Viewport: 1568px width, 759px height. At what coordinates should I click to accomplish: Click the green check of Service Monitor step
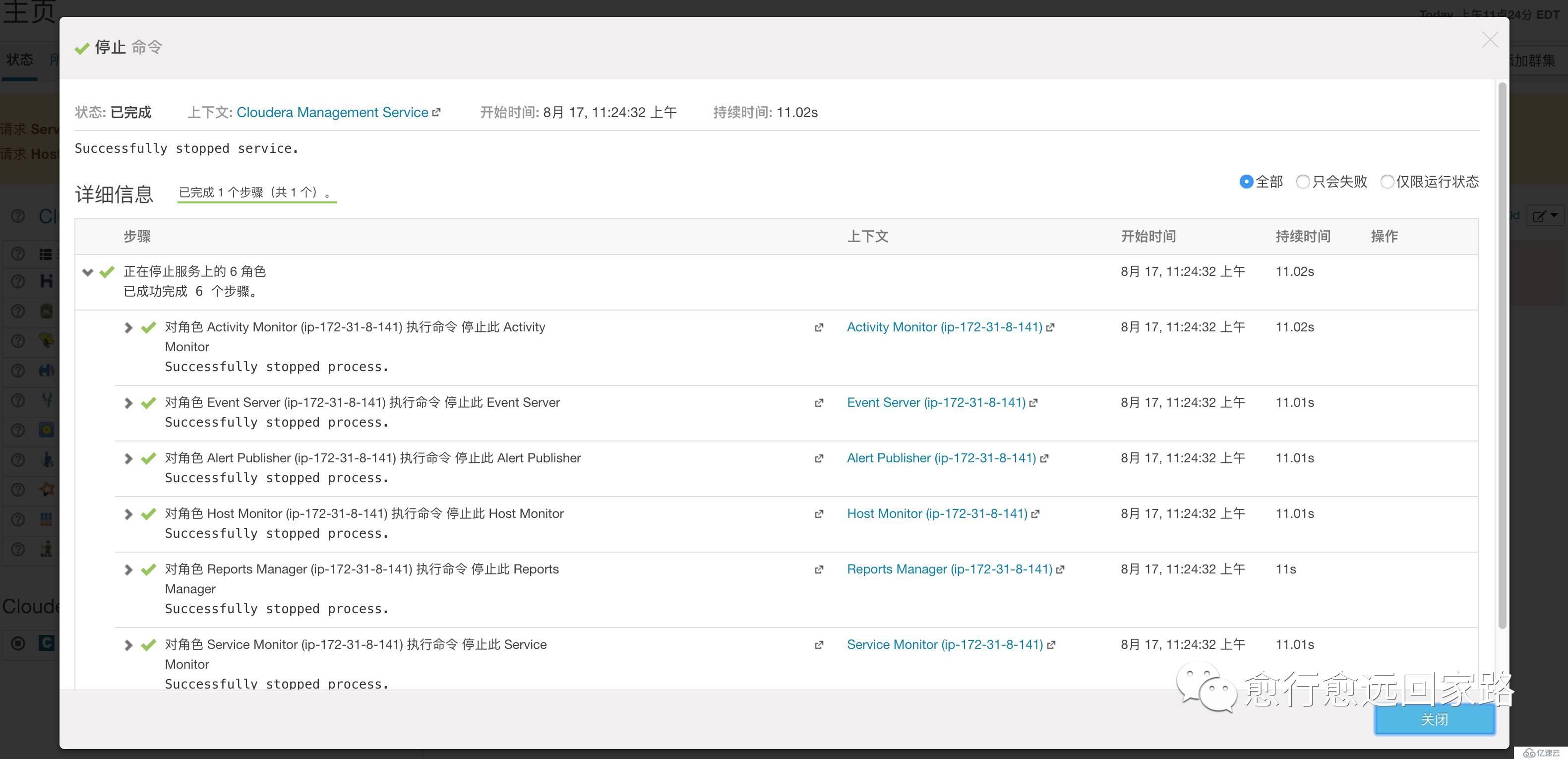coord(148,645)
